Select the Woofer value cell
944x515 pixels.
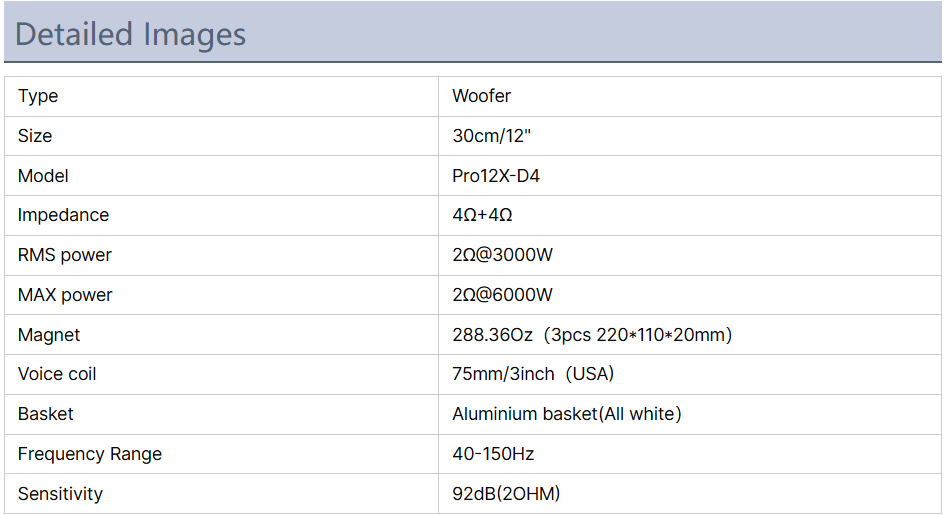pos(481,96)
